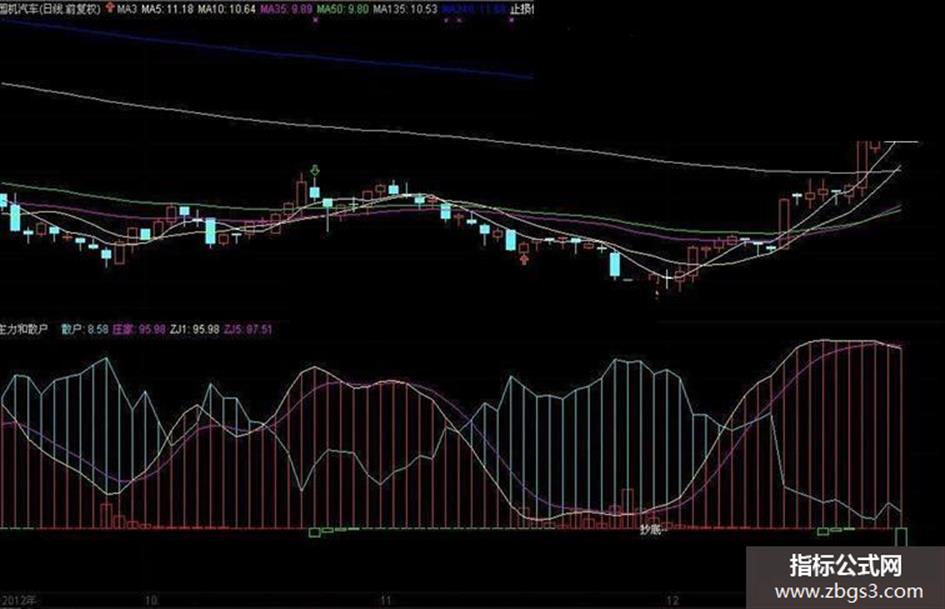Select the ZJ5: 97.51 value

pos(248,329)
